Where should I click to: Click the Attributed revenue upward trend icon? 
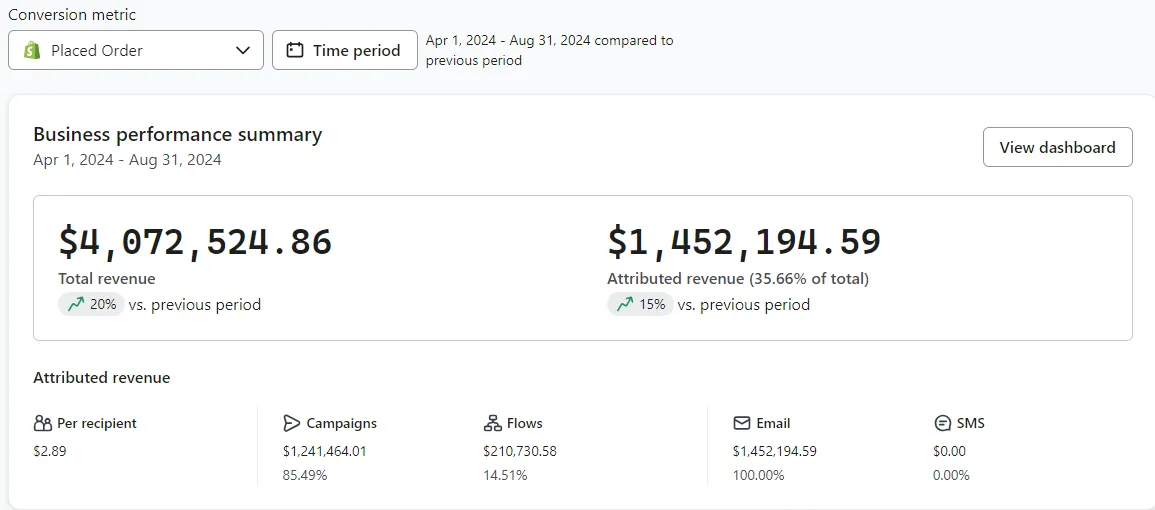tap(624, 305)
